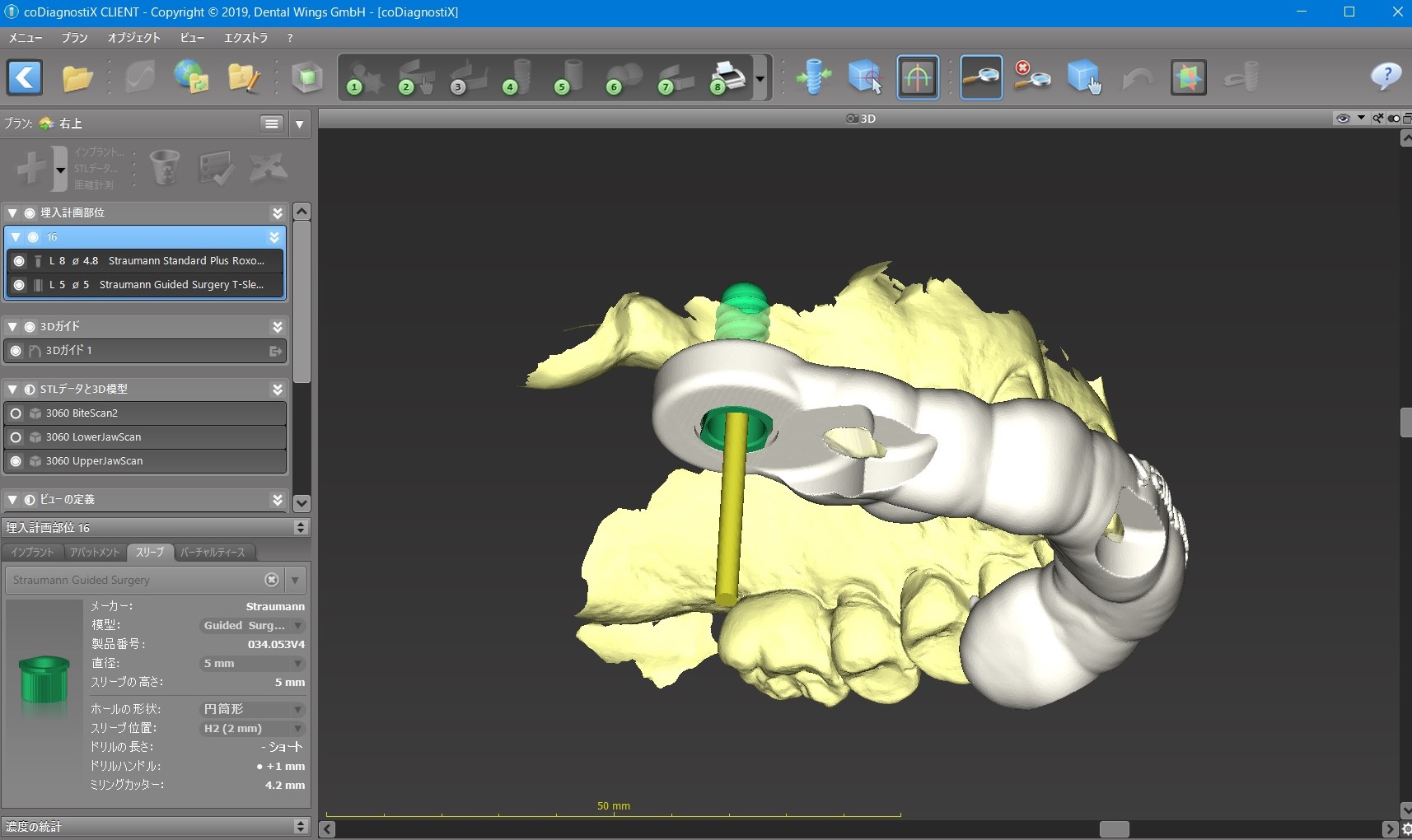
Task: Select workflow step 2 icon
Action: (415, 78)
